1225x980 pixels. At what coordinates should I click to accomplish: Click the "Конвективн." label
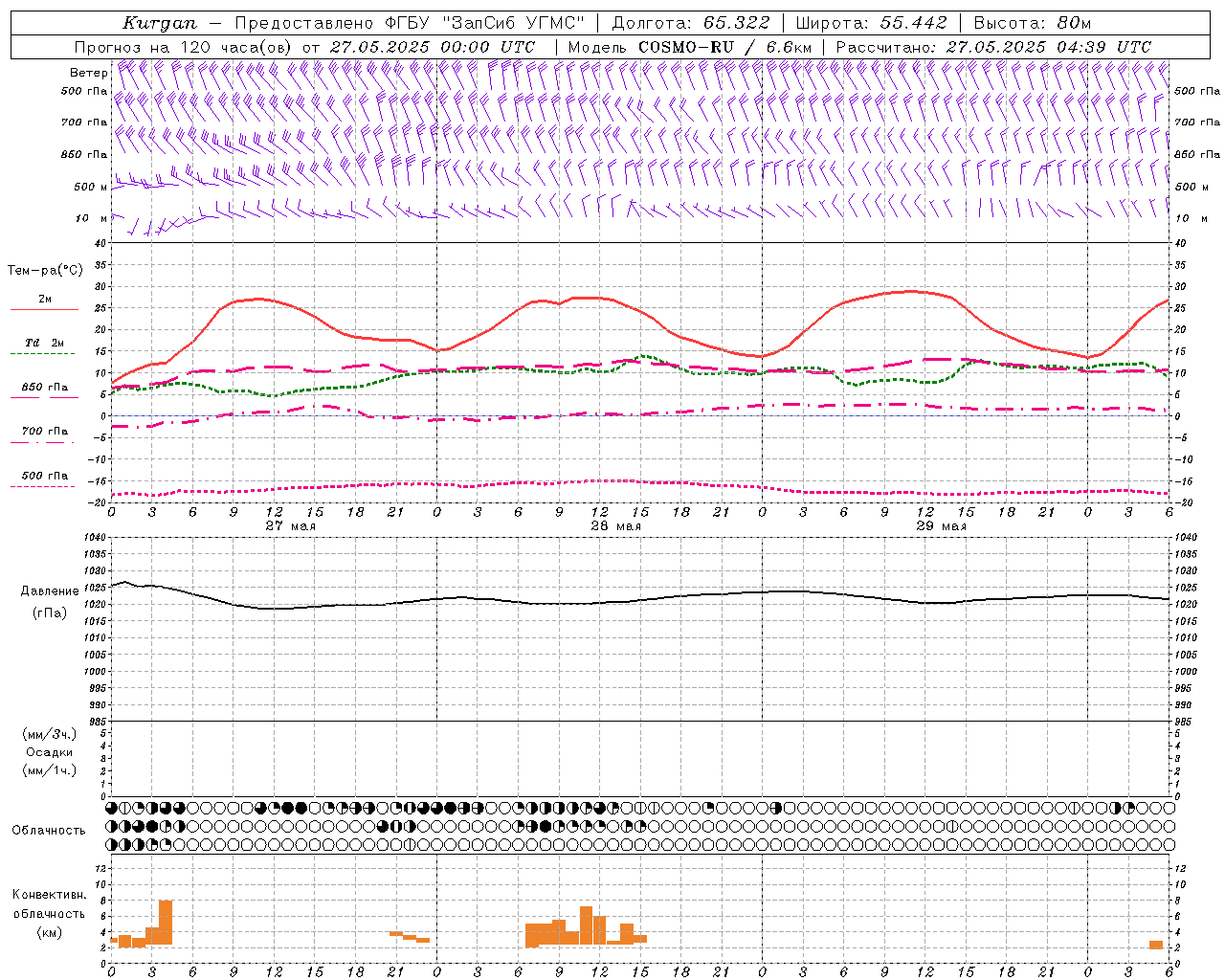click(x=50, y=895)
